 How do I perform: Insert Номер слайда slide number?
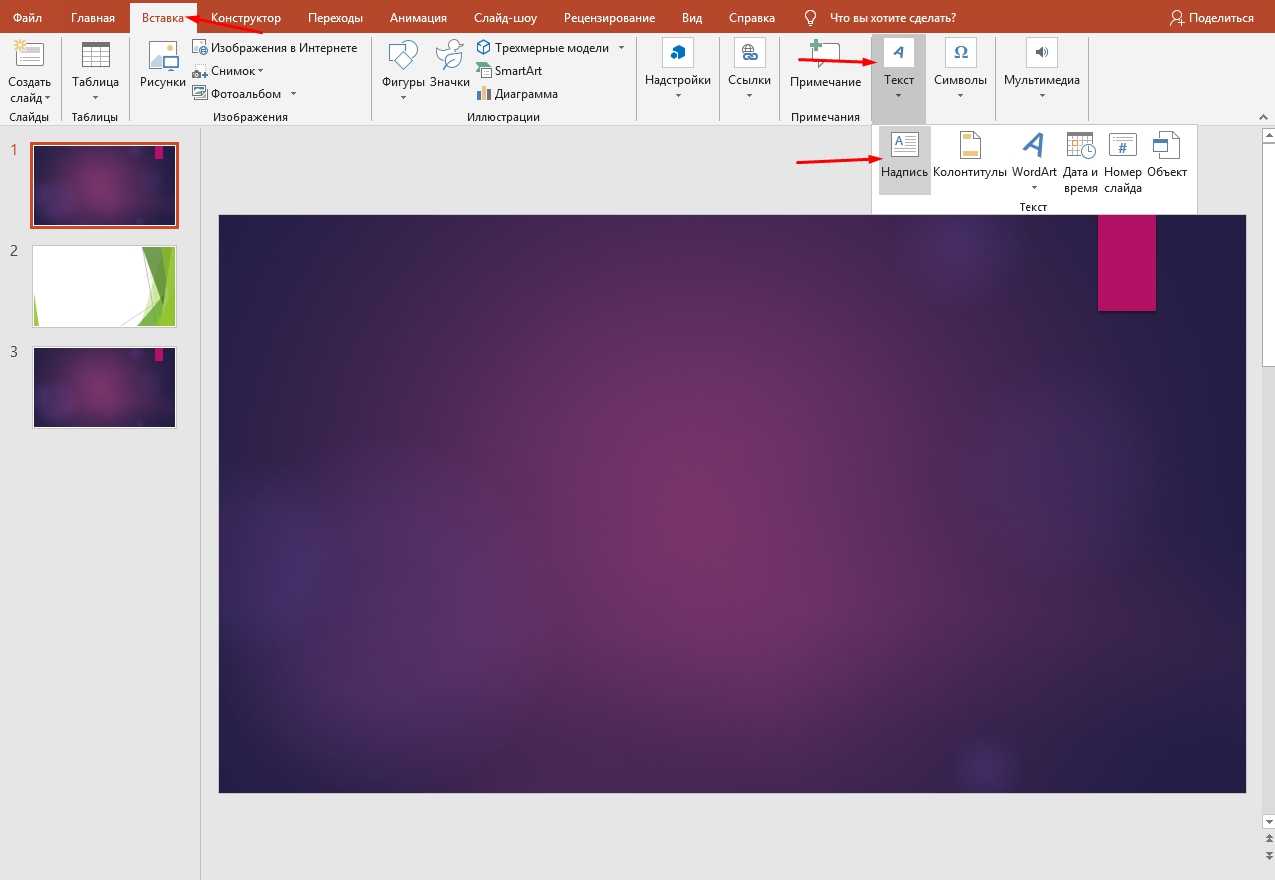(1122, 147)
